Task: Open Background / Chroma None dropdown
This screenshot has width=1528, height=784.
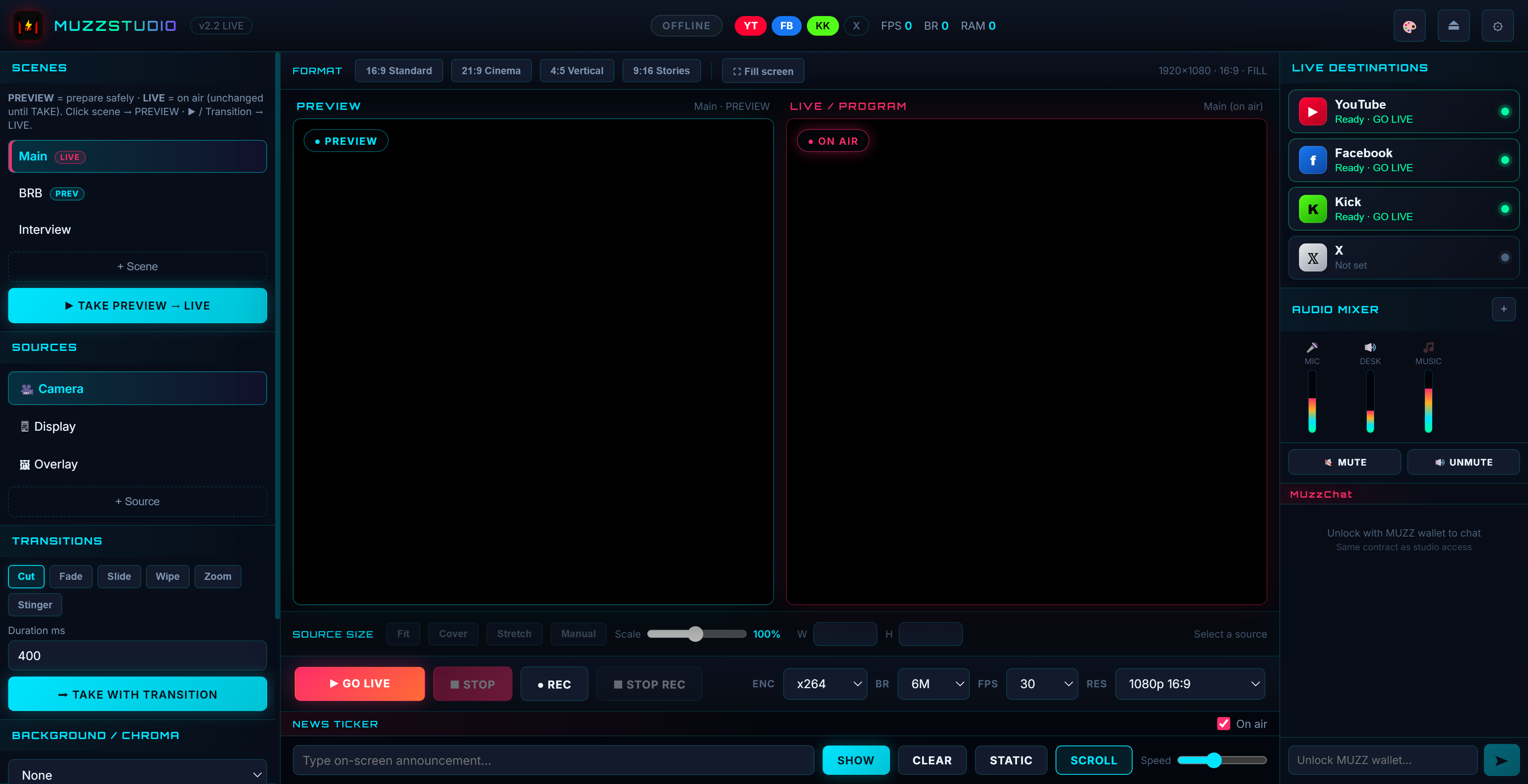Action: click(x=137, y=773)
